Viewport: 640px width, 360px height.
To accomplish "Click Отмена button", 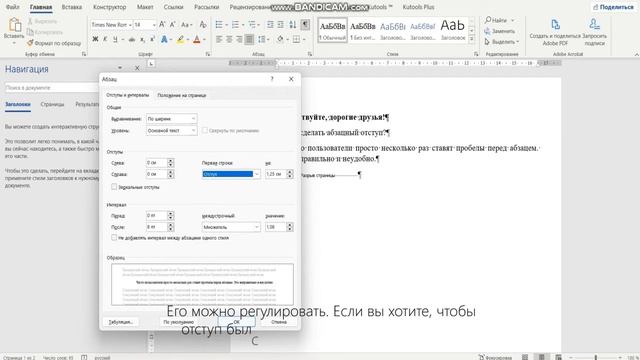I will pos(279,322).
